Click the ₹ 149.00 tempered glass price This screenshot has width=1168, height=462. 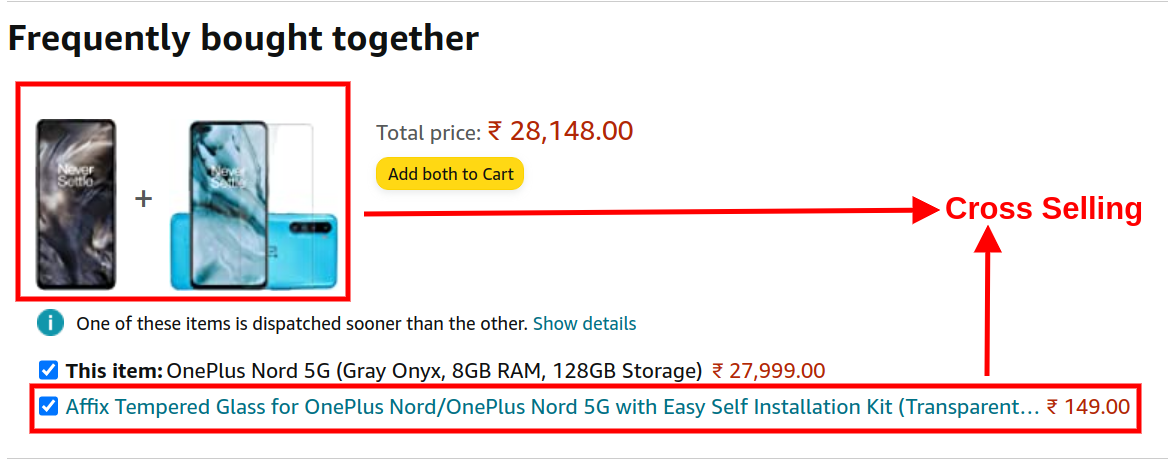1088,407
